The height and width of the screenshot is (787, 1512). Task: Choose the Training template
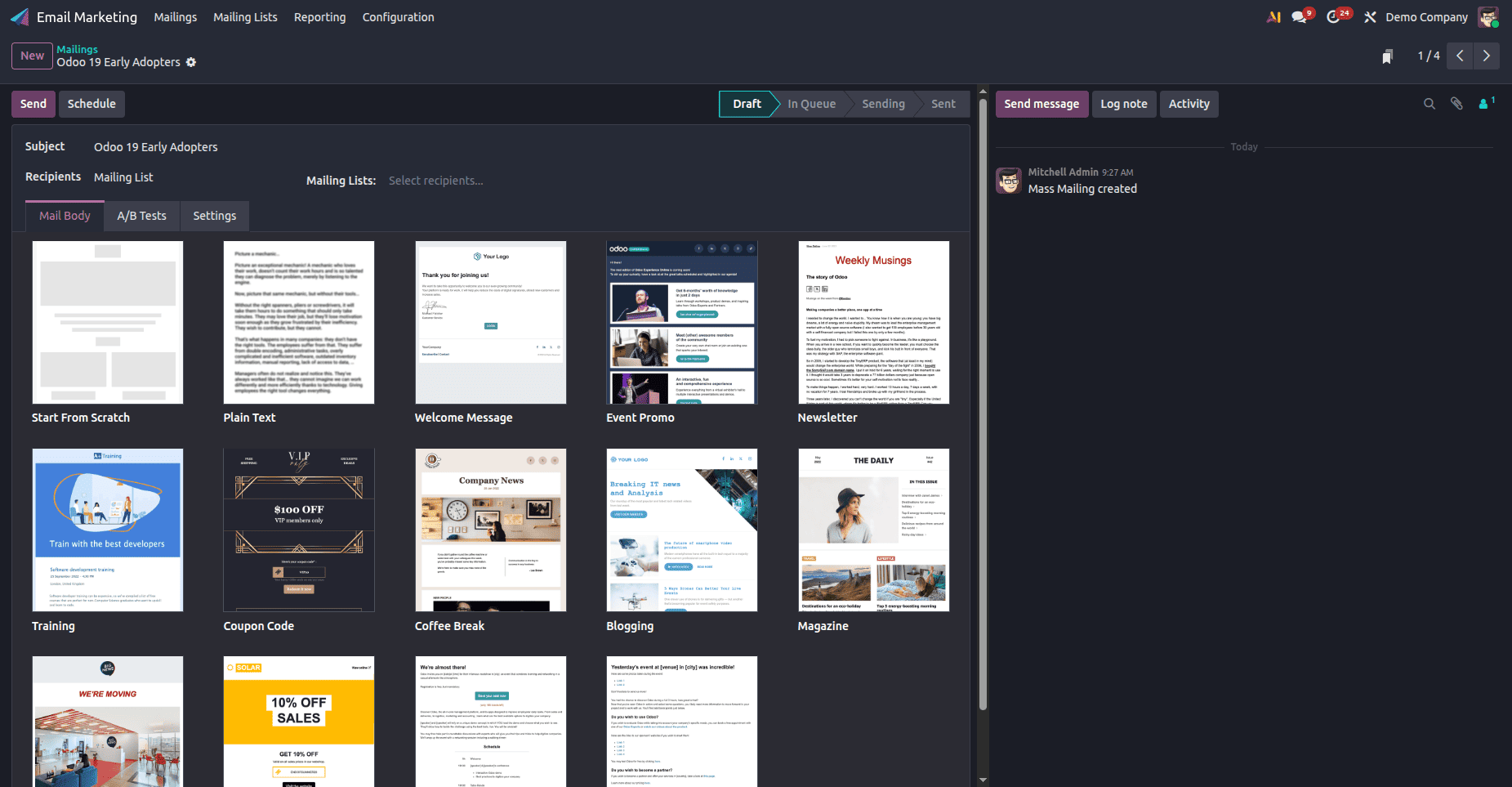tap(108, 530)
